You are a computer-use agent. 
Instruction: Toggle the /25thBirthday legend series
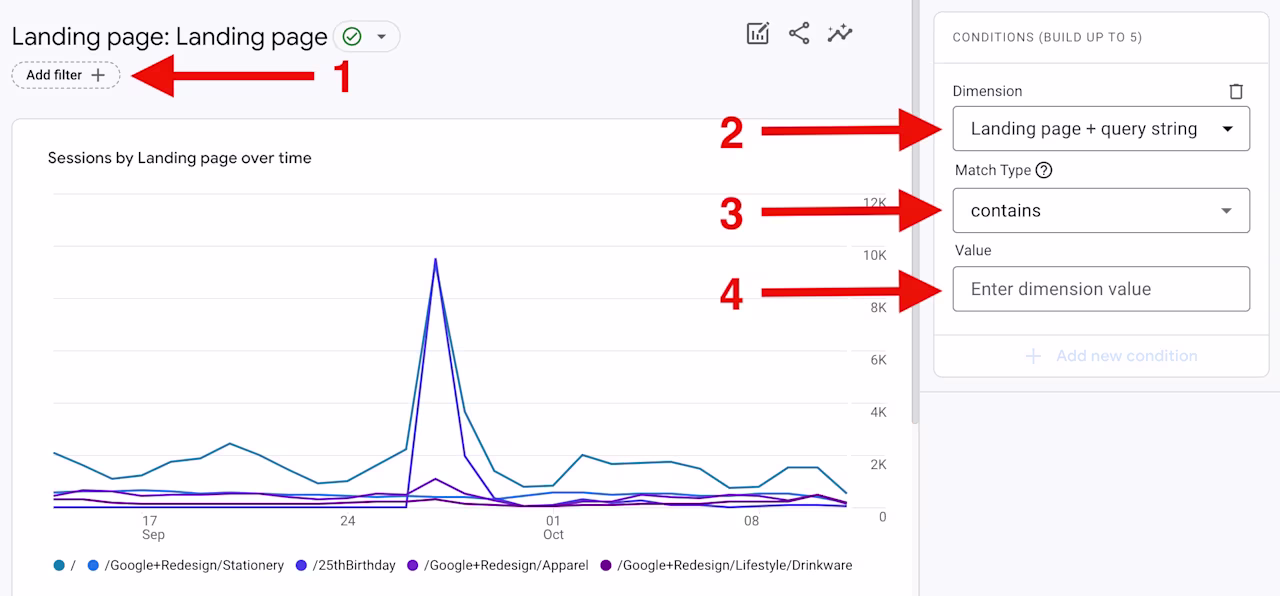tap(346, 565)
